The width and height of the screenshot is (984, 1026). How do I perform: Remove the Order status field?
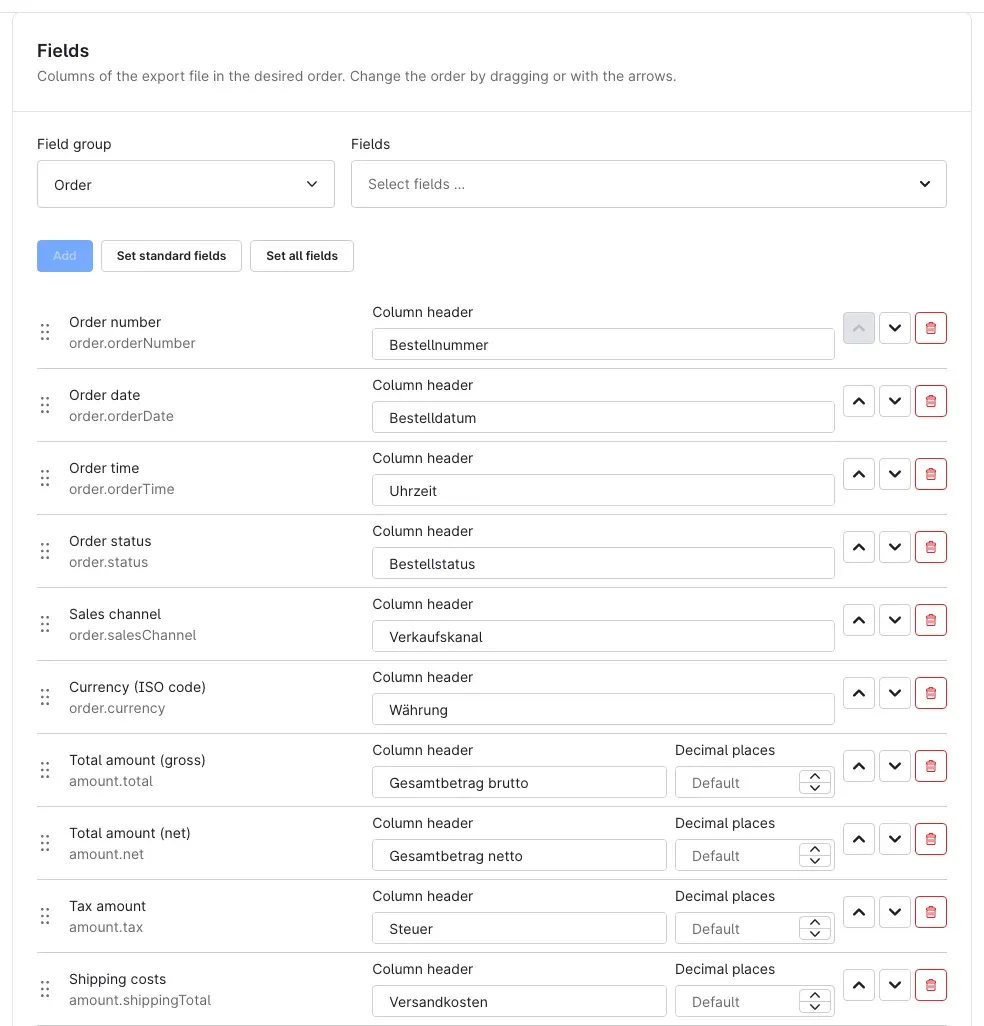[930, 547]
